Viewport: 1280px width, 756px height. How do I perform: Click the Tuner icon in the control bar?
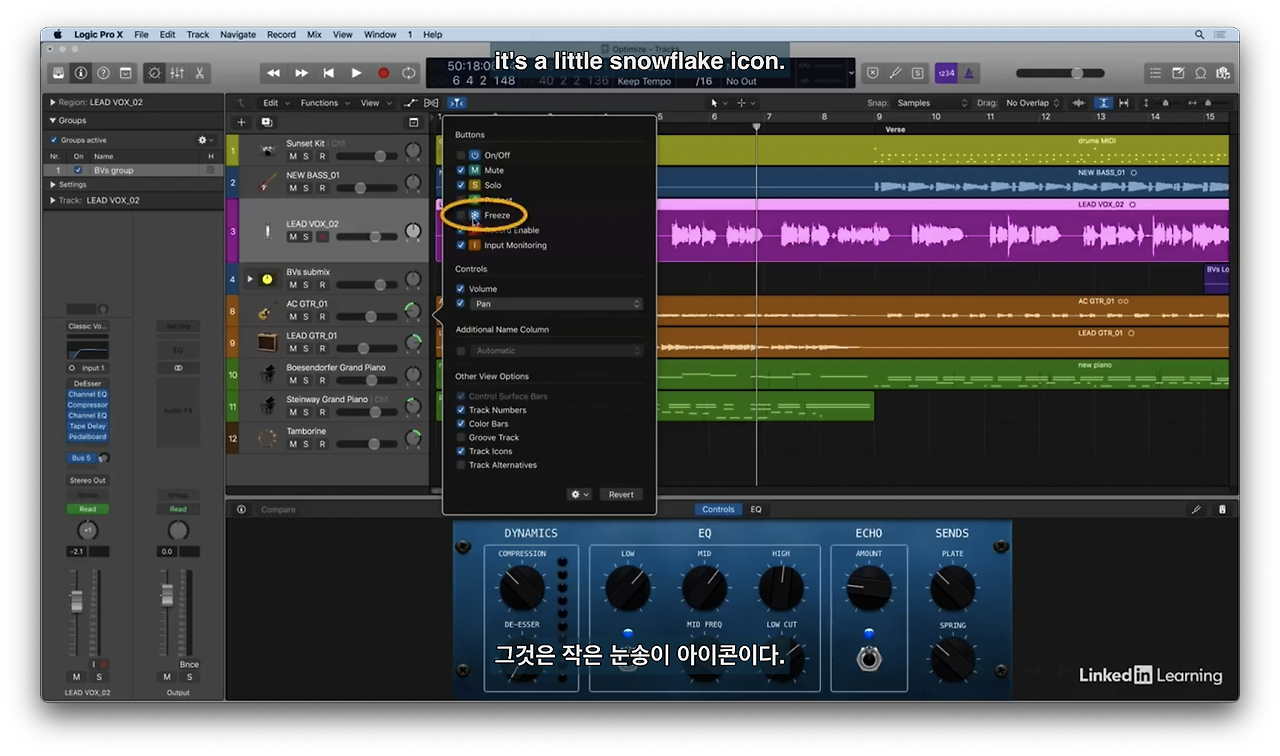[895, 73]
